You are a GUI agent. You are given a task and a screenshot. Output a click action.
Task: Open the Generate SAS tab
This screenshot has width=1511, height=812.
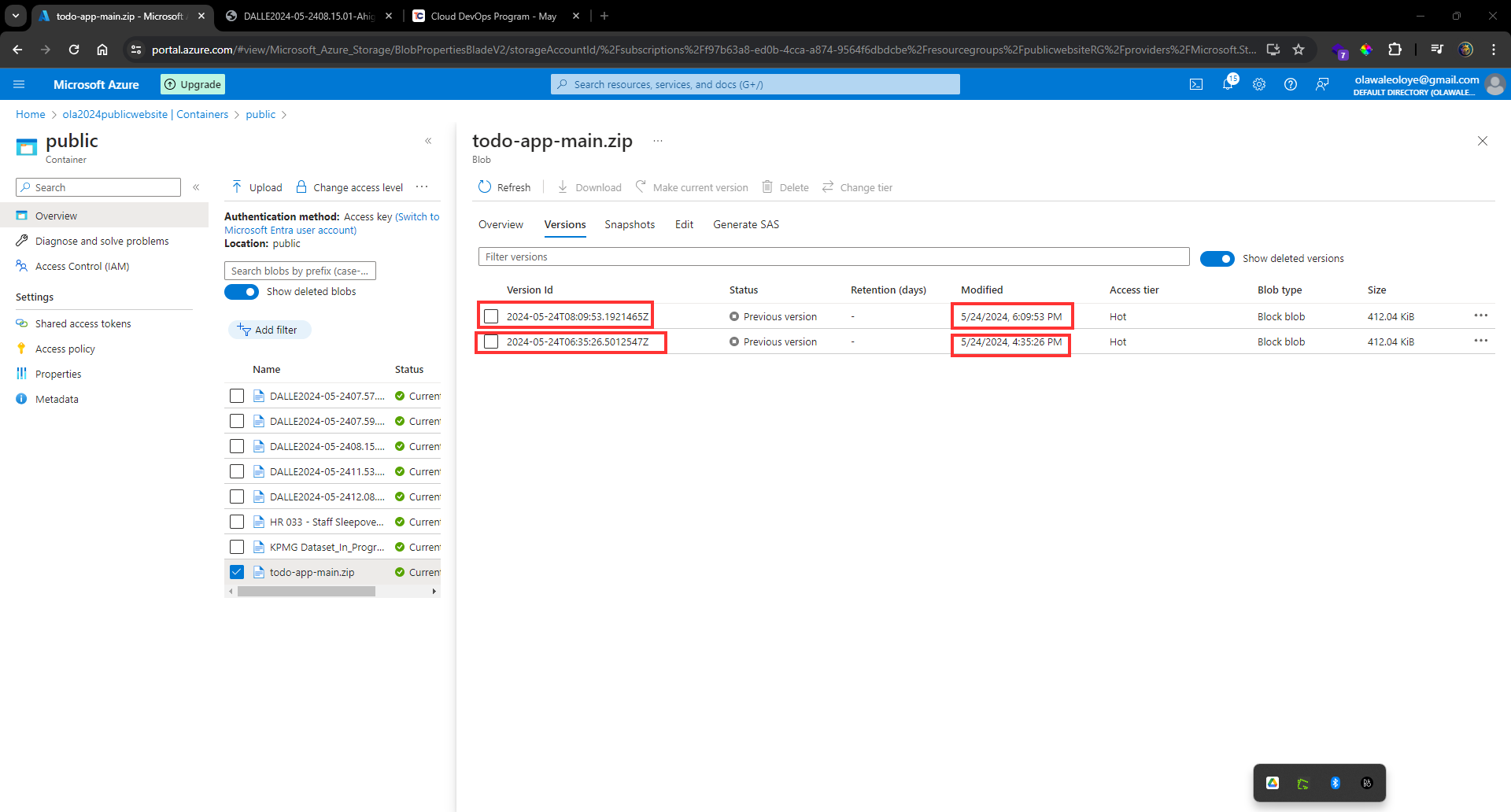point(745,224)
